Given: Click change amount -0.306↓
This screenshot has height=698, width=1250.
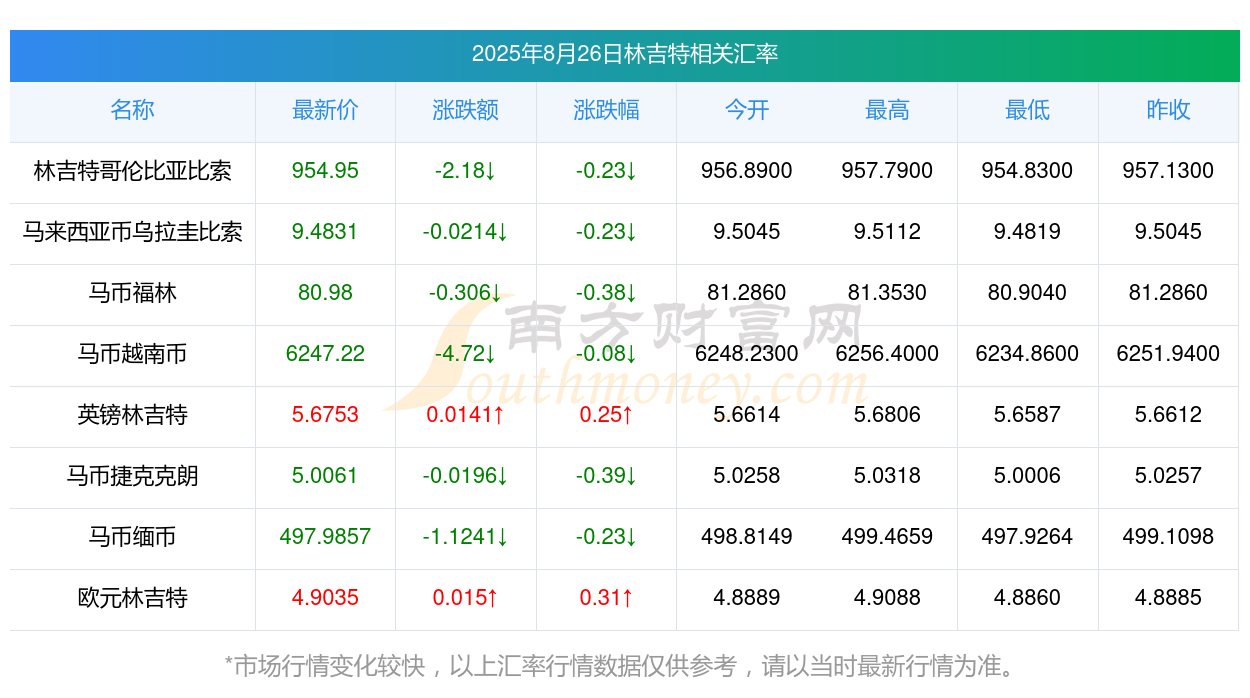Looking at the screenshot, I should (x=465, y=293).
